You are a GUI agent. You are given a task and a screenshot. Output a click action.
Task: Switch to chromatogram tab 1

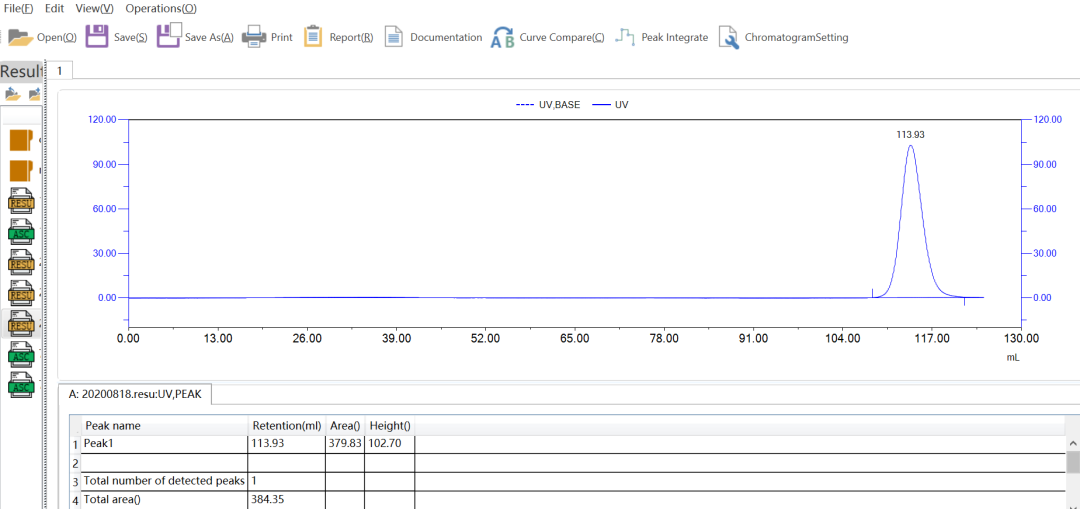click(x=60, y=70)
